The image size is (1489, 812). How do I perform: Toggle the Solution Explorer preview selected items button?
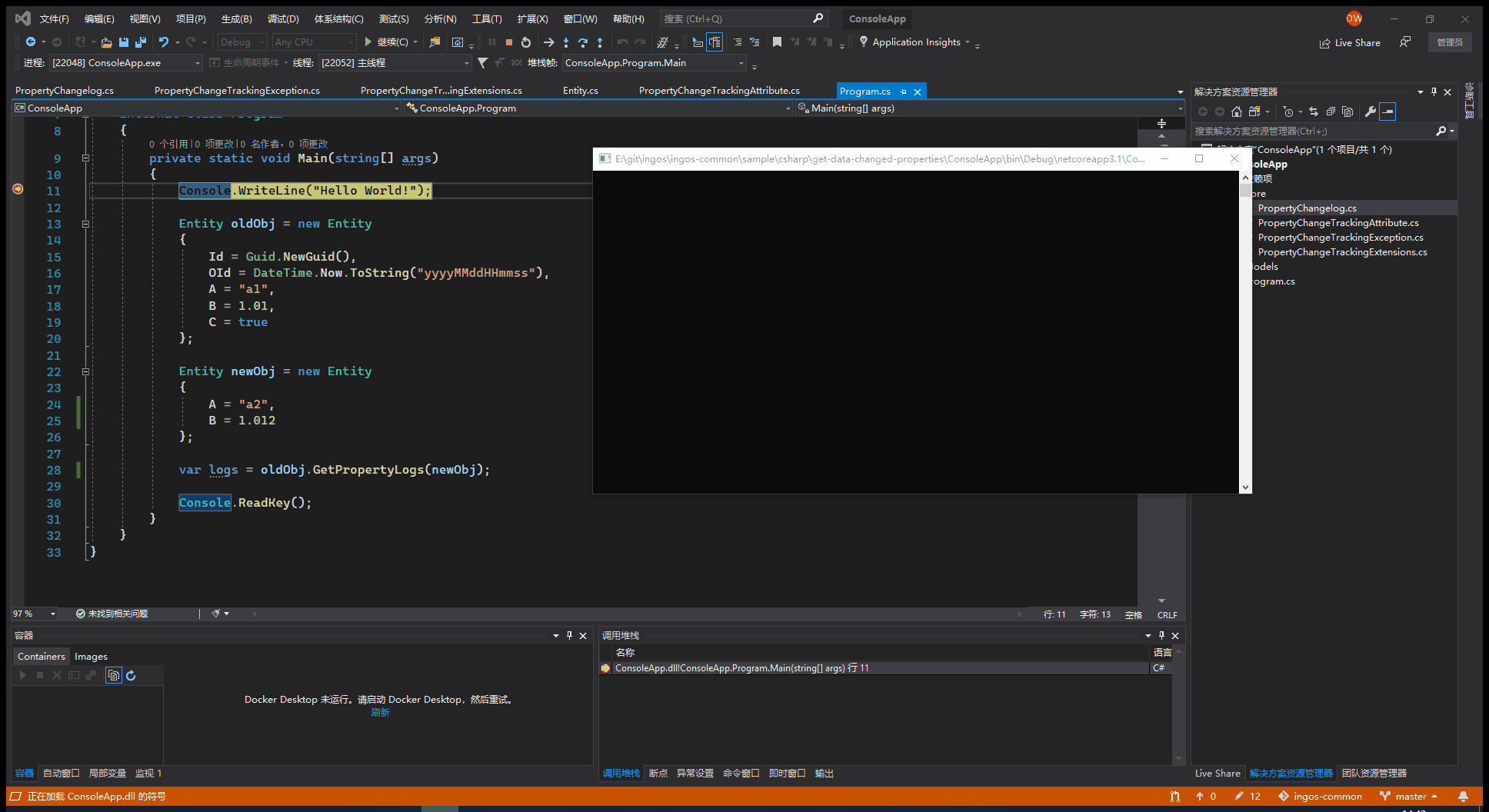(1387, 111)
